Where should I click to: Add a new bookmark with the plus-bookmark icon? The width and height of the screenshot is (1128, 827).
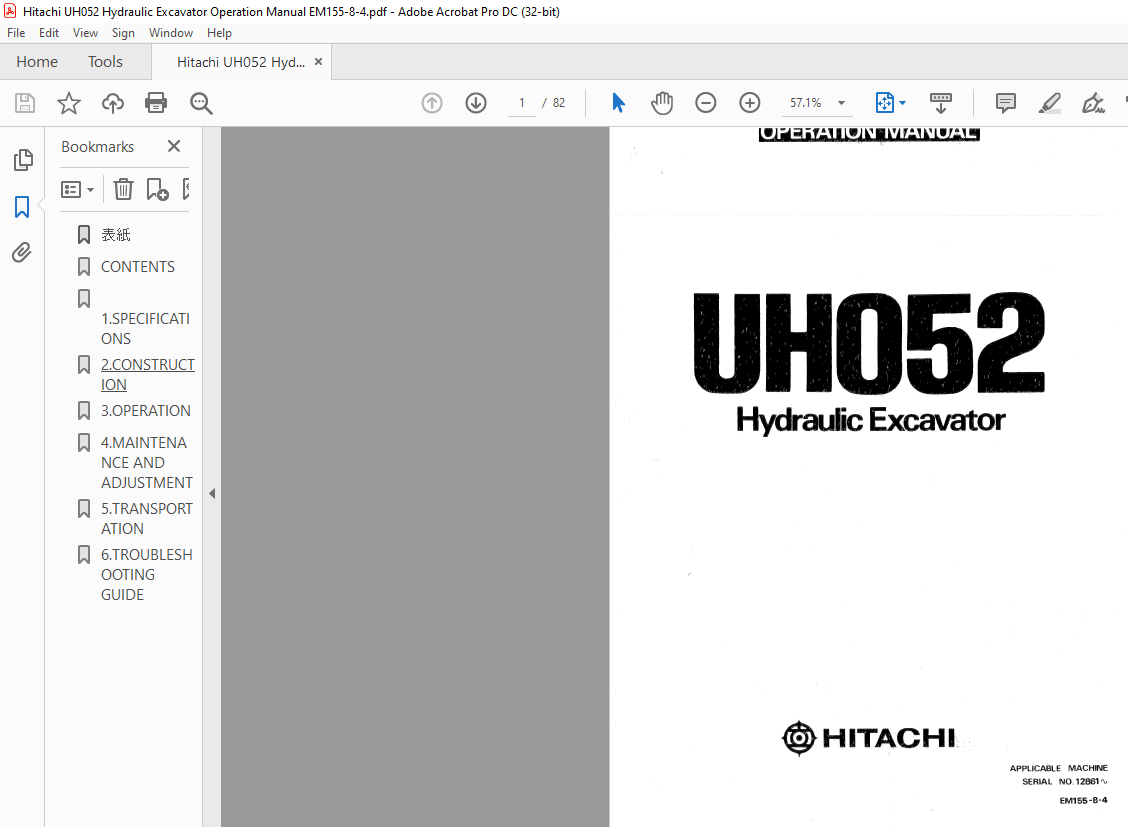pos(157,189)
